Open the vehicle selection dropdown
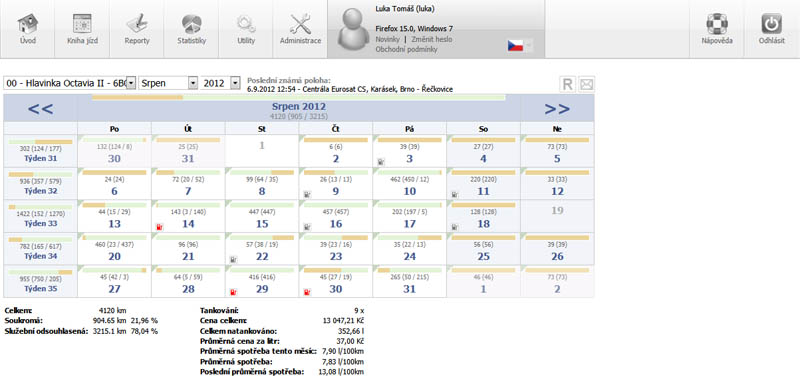Screen dimensions: 800x379 [x=131, y=83]
